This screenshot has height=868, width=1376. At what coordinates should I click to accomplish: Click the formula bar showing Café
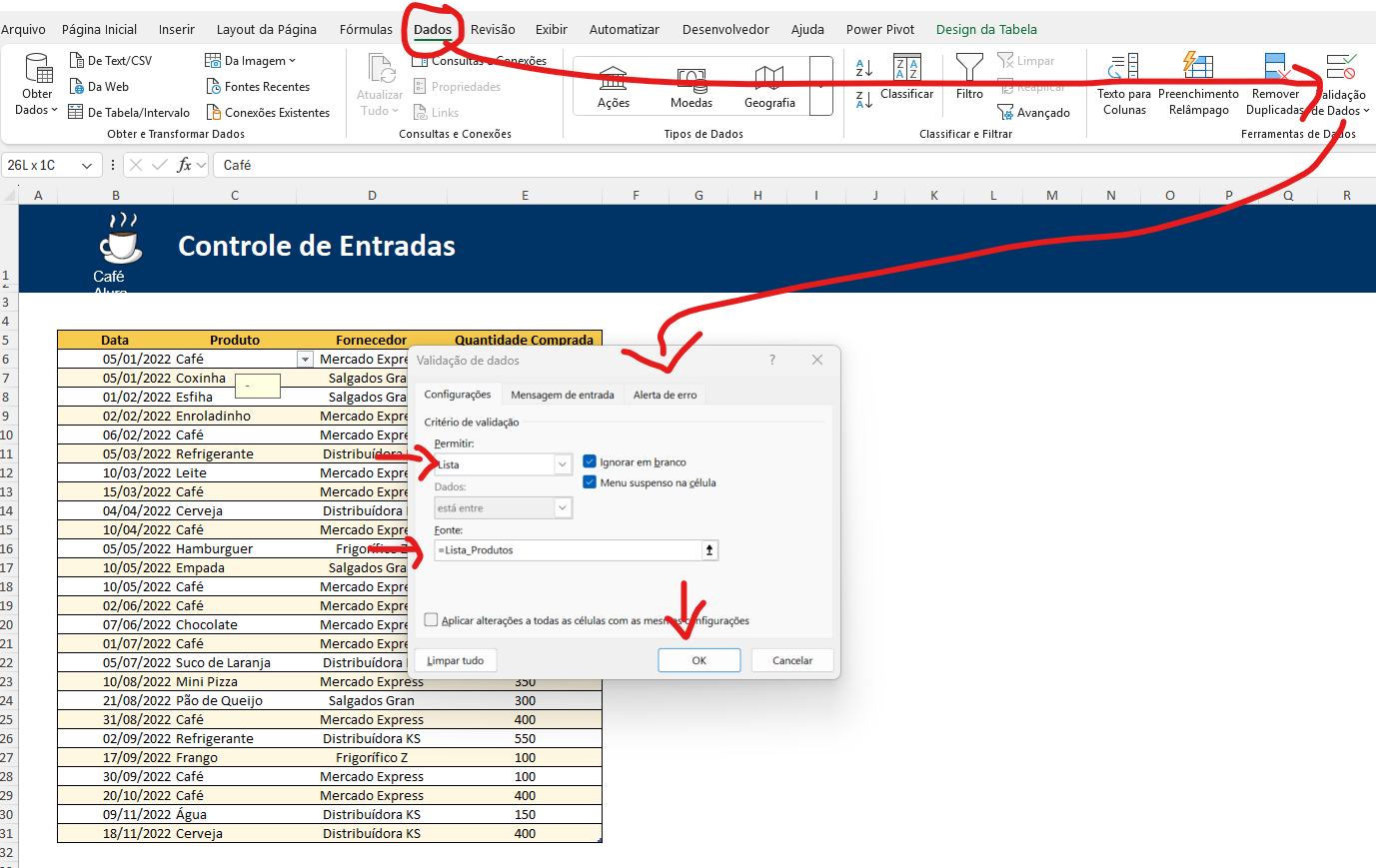pyautogui.click(x=794, y=165)
